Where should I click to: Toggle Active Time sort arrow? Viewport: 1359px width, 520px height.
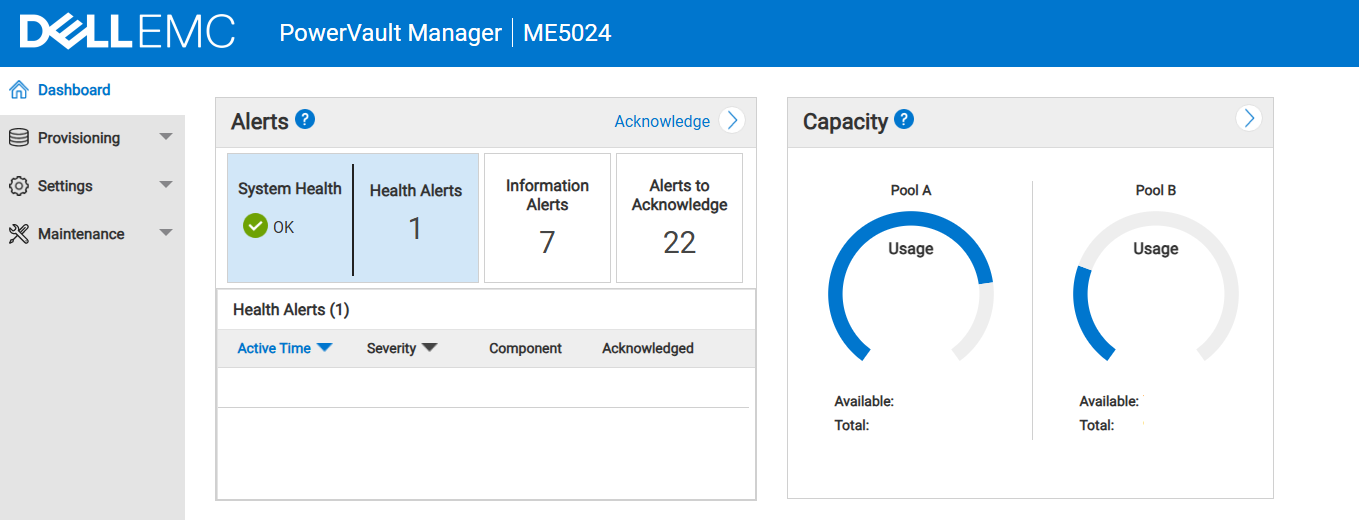(x=324, y=348)
